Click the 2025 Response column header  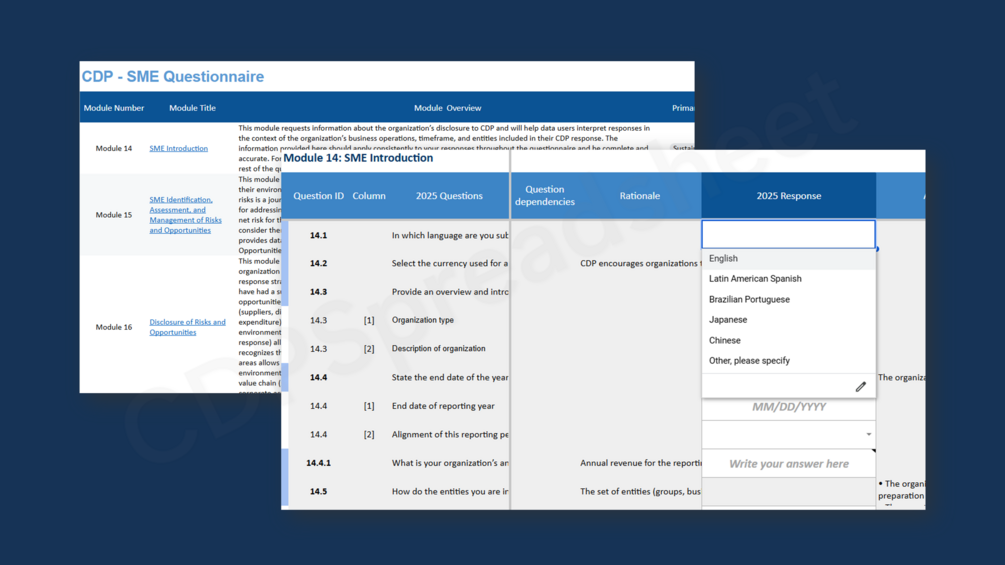click(x=788, y=196)
